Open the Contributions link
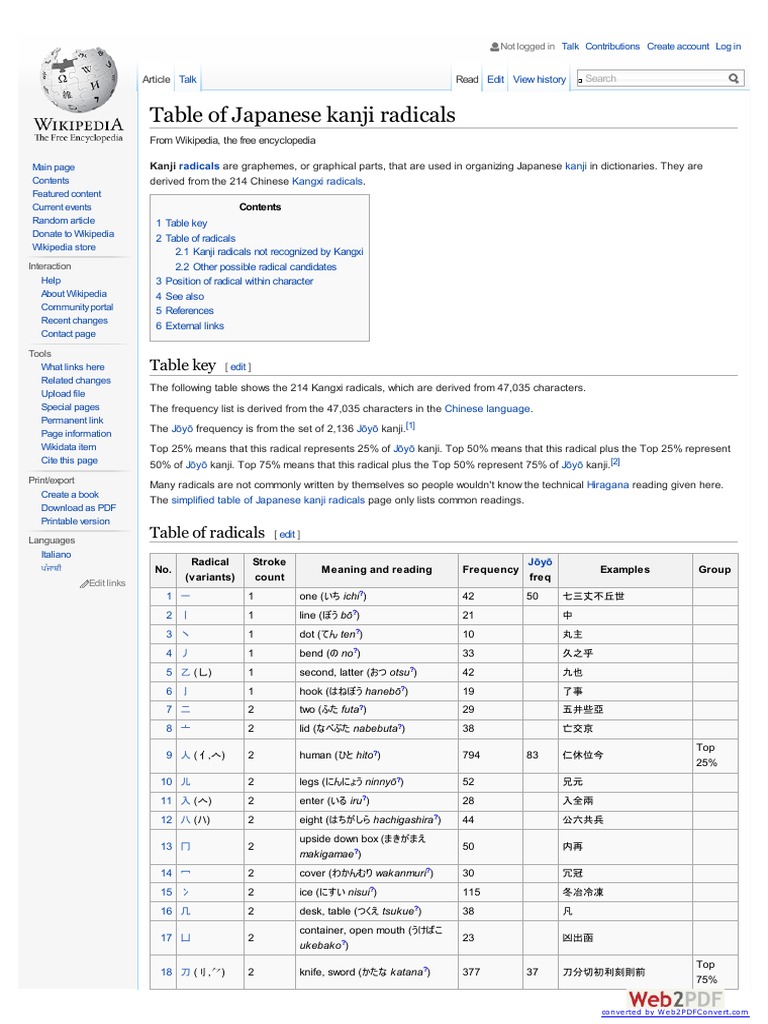 [x=613, y=46]
